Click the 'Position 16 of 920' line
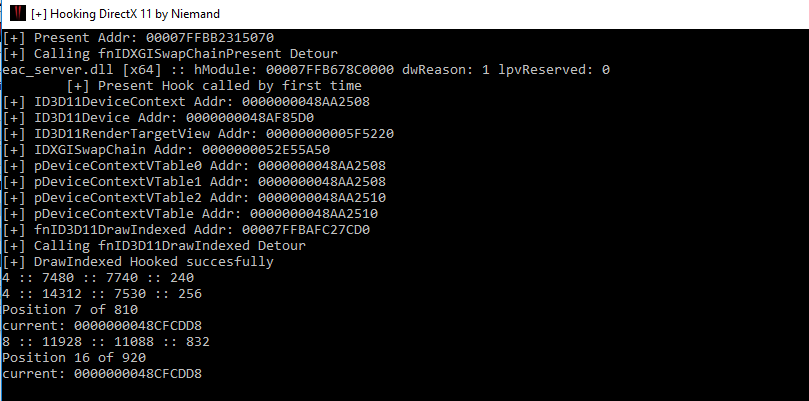Image resolution: width=809 pixels, height=401 pixels. [74, 358]
